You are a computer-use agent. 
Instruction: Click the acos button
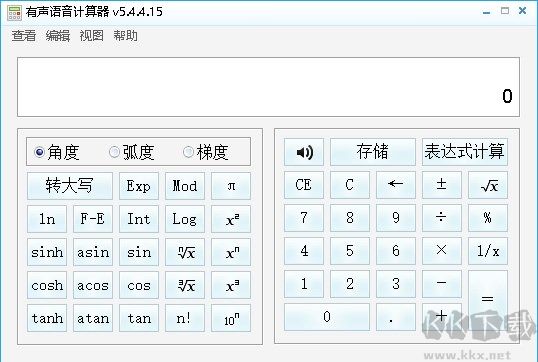coord(93,285)
